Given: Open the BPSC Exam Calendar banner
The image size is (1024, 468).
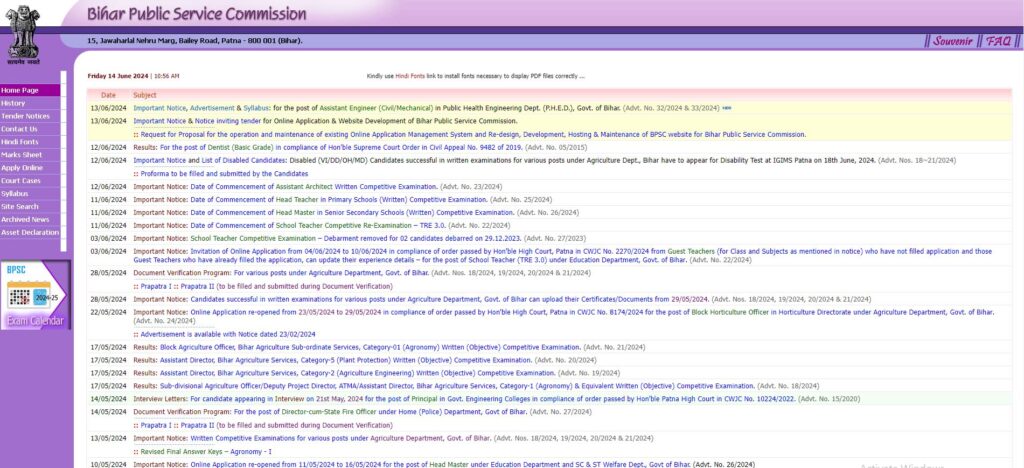Looking at the screenshot, I should coord(33,293).
